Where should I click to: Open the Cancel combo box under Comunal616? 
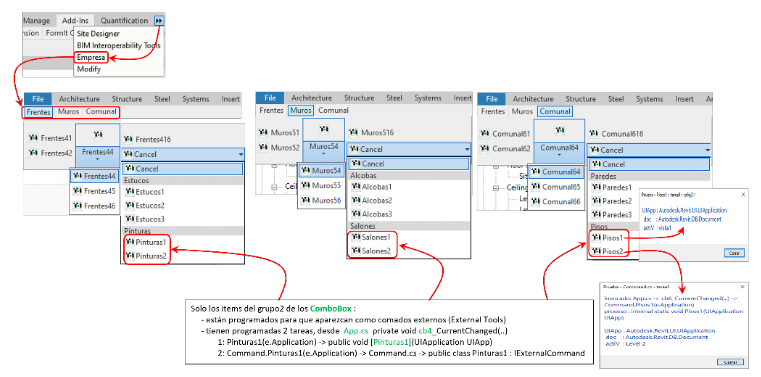point(649,150)
